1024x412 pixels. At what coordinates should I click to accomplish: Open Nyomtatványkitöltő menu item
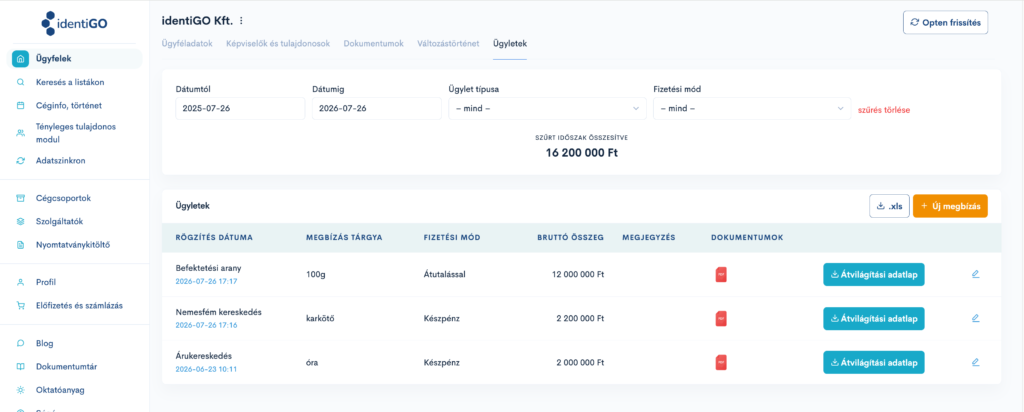pyautogui.click(x=74, y=246)
